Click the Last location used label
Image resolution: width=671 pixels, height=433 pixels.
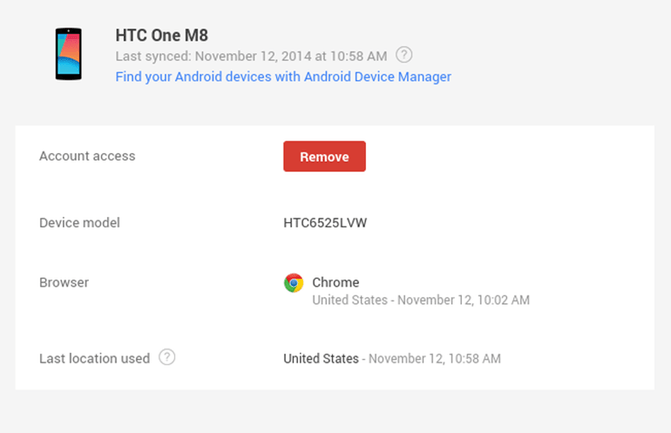(x=95, y=359)
